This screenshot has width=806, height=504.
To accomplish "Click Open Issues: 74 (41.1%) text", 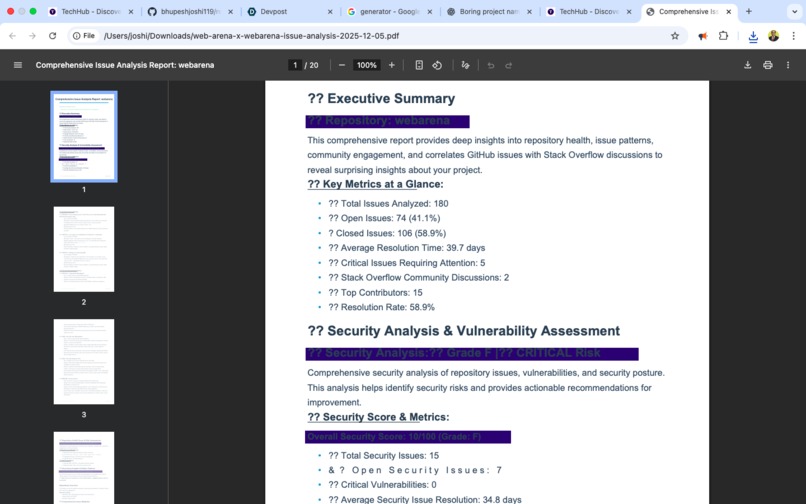I will coord(384,218).
